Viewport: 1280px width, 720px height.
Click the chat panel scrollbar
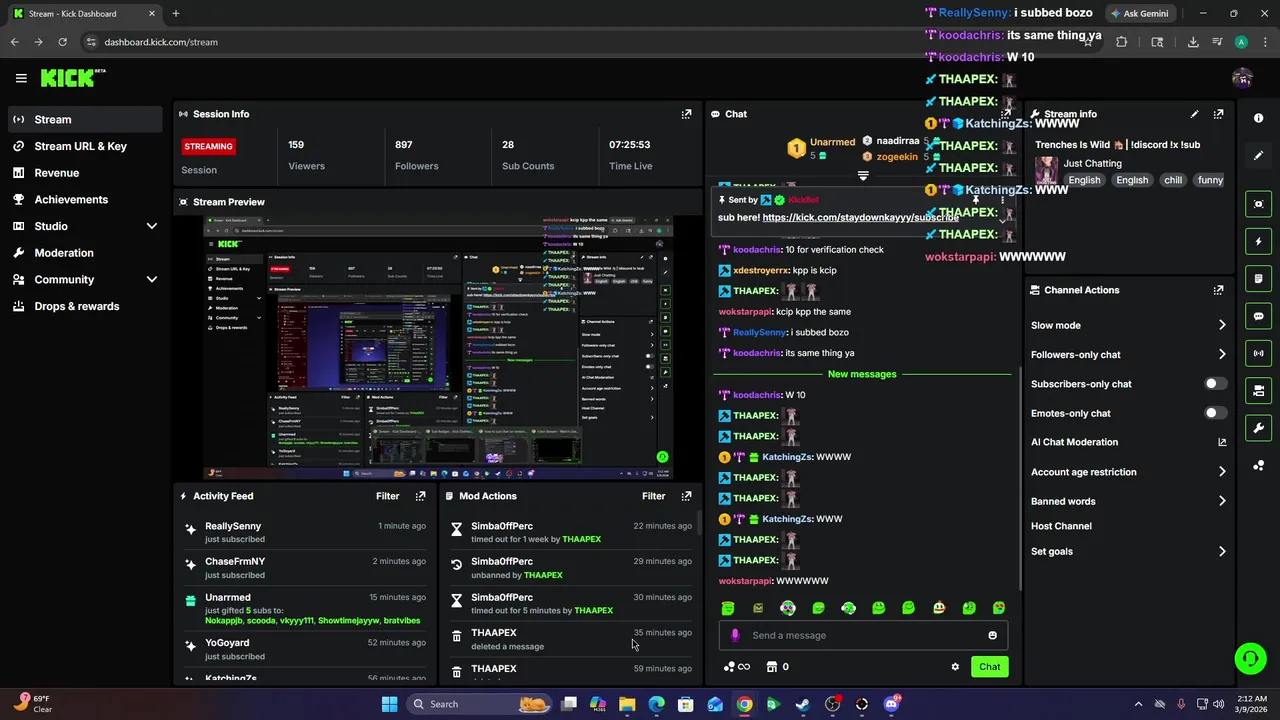click(1019, 480)
